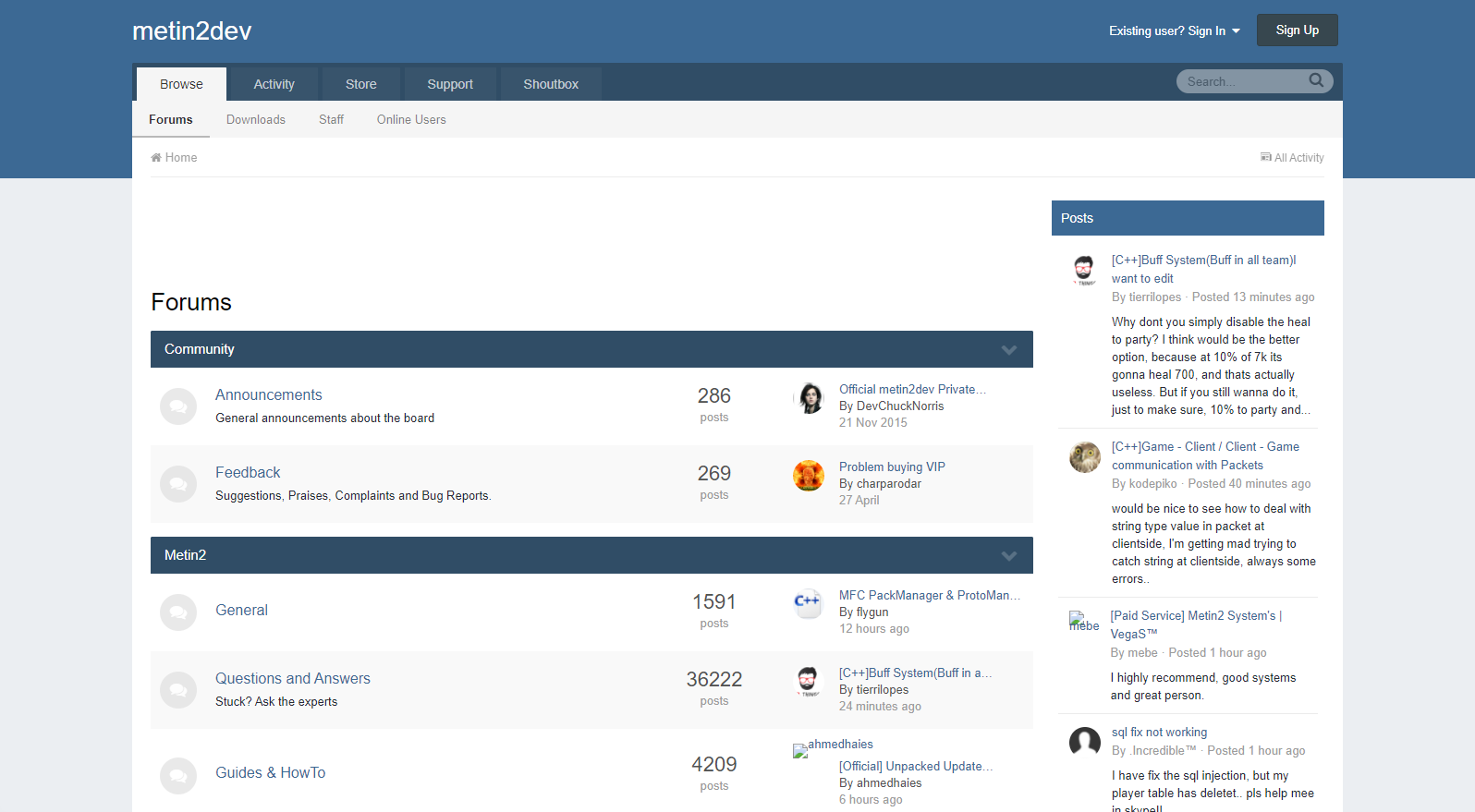Open 'Official metin2dev Private...' topic link

[912, 389]
